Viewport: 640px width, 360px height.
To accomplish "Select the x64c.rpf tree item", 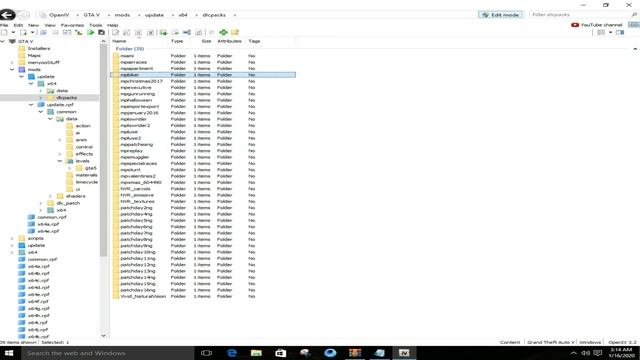I will [38, 280].
